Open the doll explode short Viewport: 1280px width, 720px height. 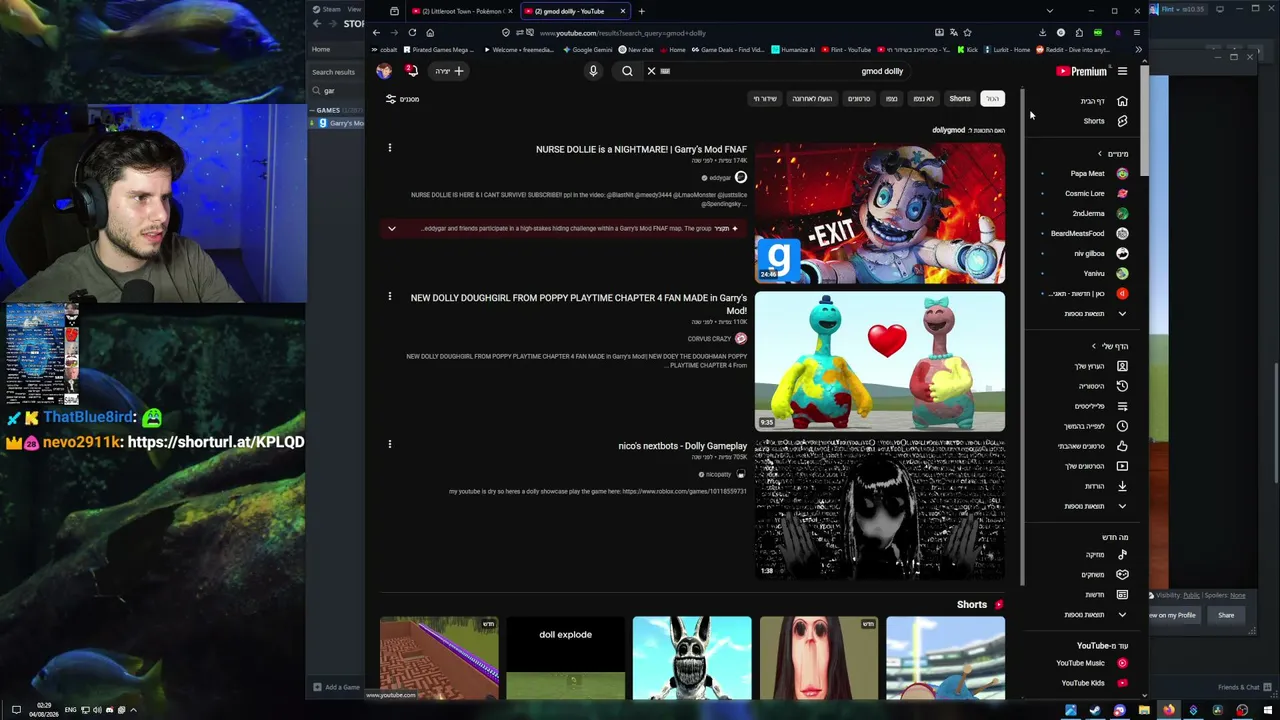pos(565,658)
